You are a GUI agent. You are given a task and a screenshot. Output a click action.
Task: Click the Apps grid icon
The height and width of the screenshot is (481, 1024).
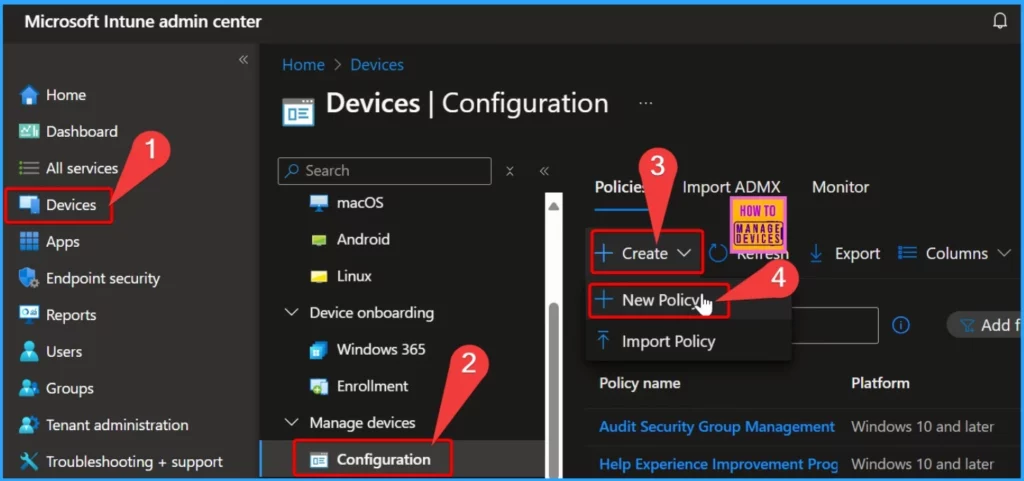(x=29, y=241)
